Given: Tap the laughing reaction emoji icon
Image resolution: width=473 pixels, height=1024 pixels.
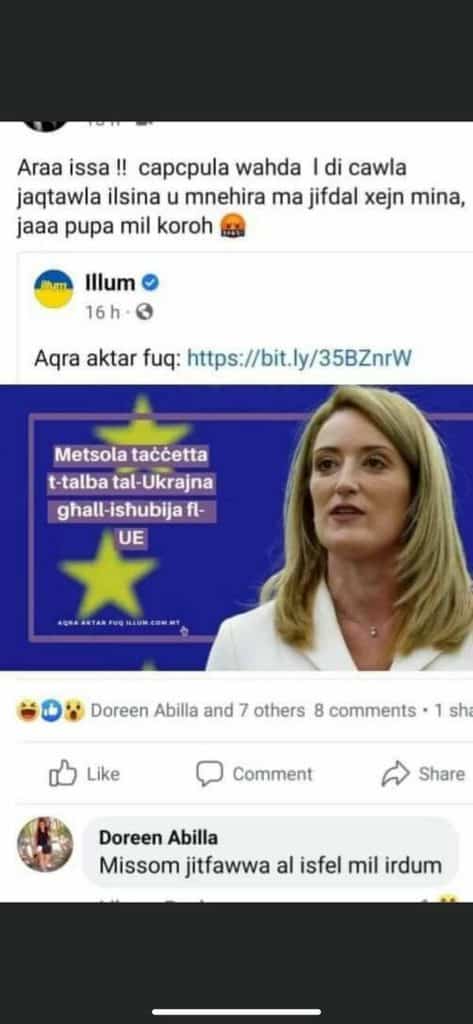Looking at the screenshot, I should [x=27, y=711].
